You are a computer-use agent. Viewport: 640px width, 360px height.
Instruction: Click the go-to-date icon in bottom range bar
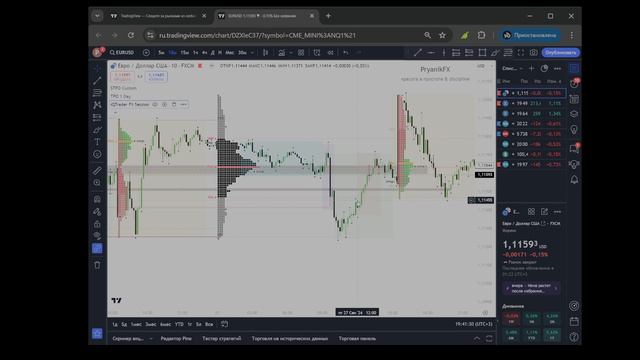(224, 324)
